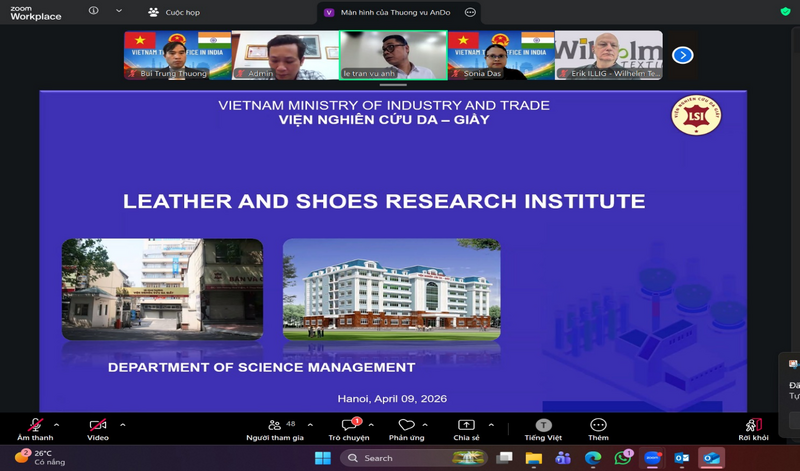This screenshot has height=471, width=800.
Task: Leave the meeting (Rời khỏi)
Action: tap(753, 426)
